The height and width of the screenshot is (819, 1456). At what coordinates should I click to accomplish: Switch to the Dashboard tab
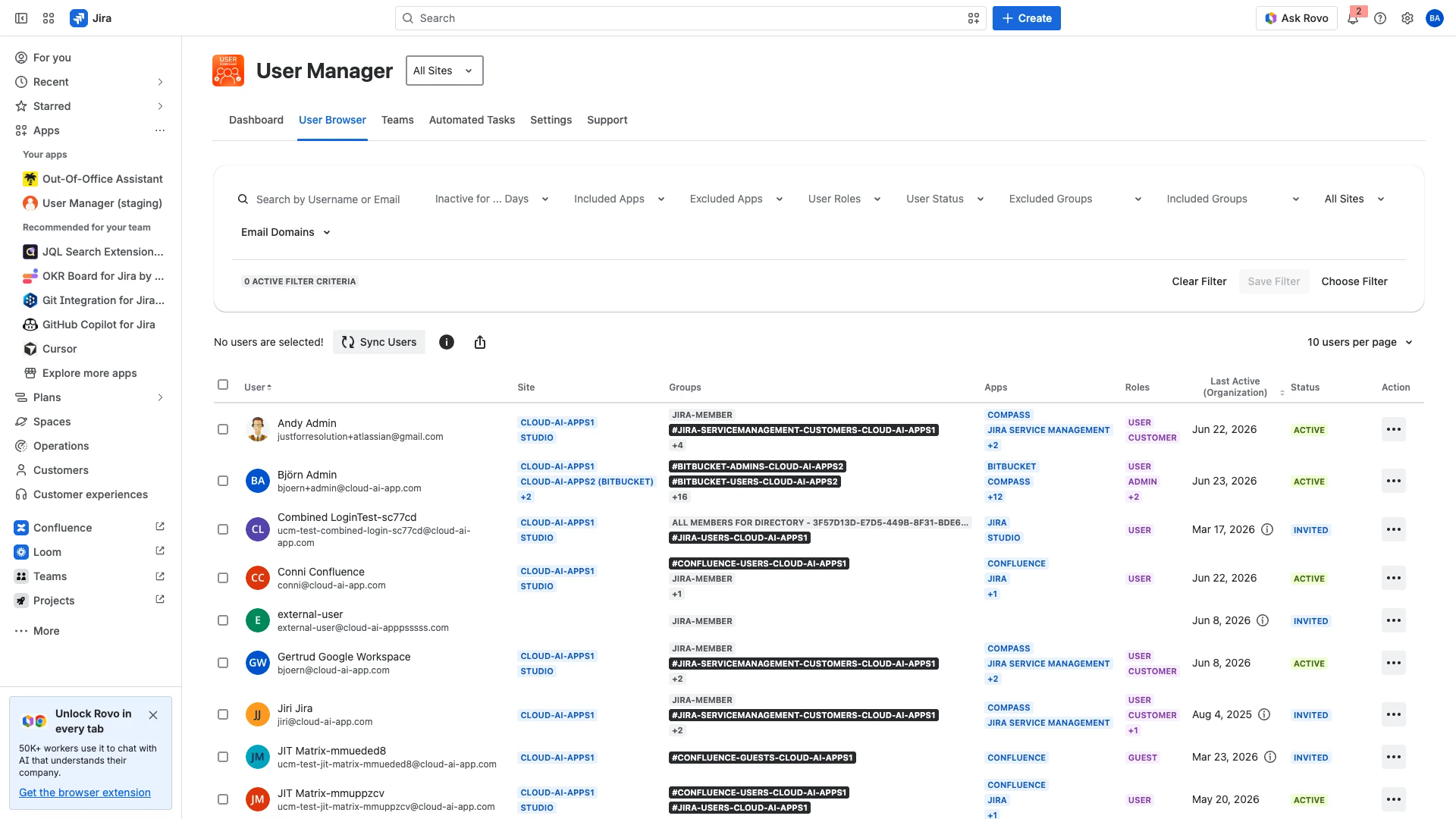point(256,120)
